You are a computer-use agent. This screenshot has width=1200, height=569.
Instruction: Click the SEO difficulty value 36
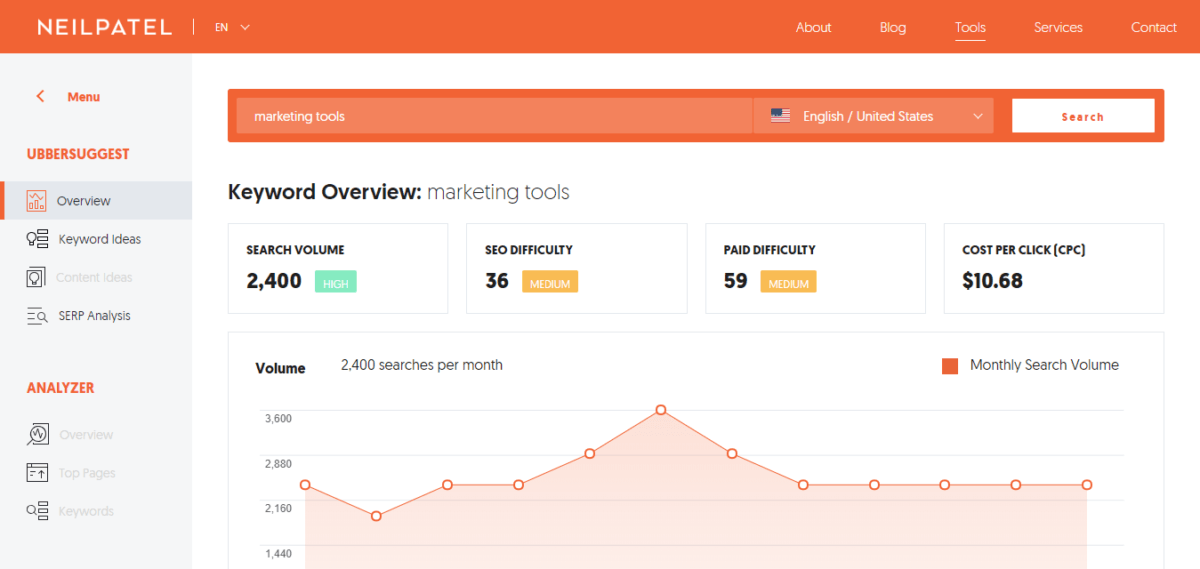pyautogui.click(x=497, y=281)
